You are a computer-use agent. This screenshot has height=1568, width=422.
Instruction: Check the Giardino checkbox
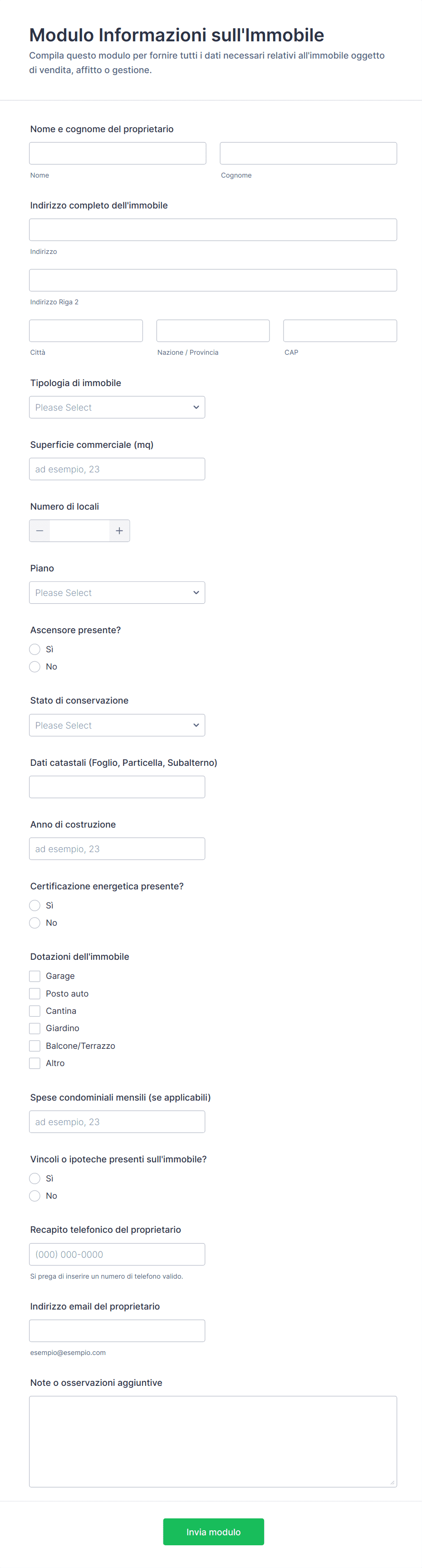coord(34,1028)
